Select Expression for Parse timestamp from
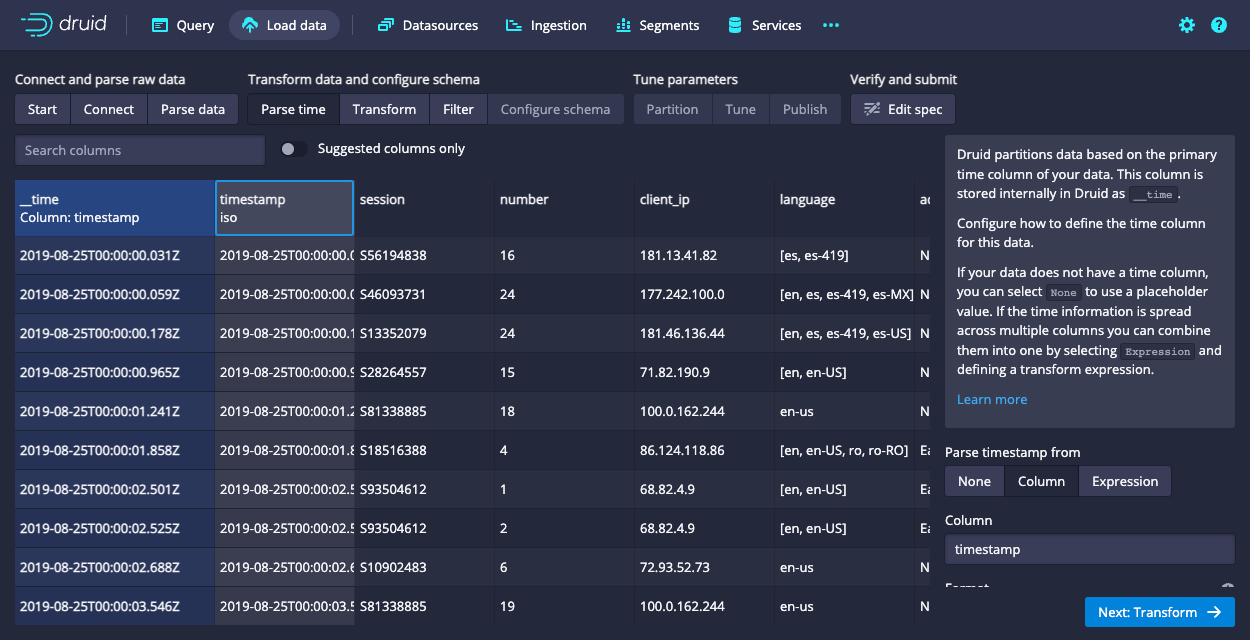Viewport: 1250px width, 640px height. (1124, 481)
